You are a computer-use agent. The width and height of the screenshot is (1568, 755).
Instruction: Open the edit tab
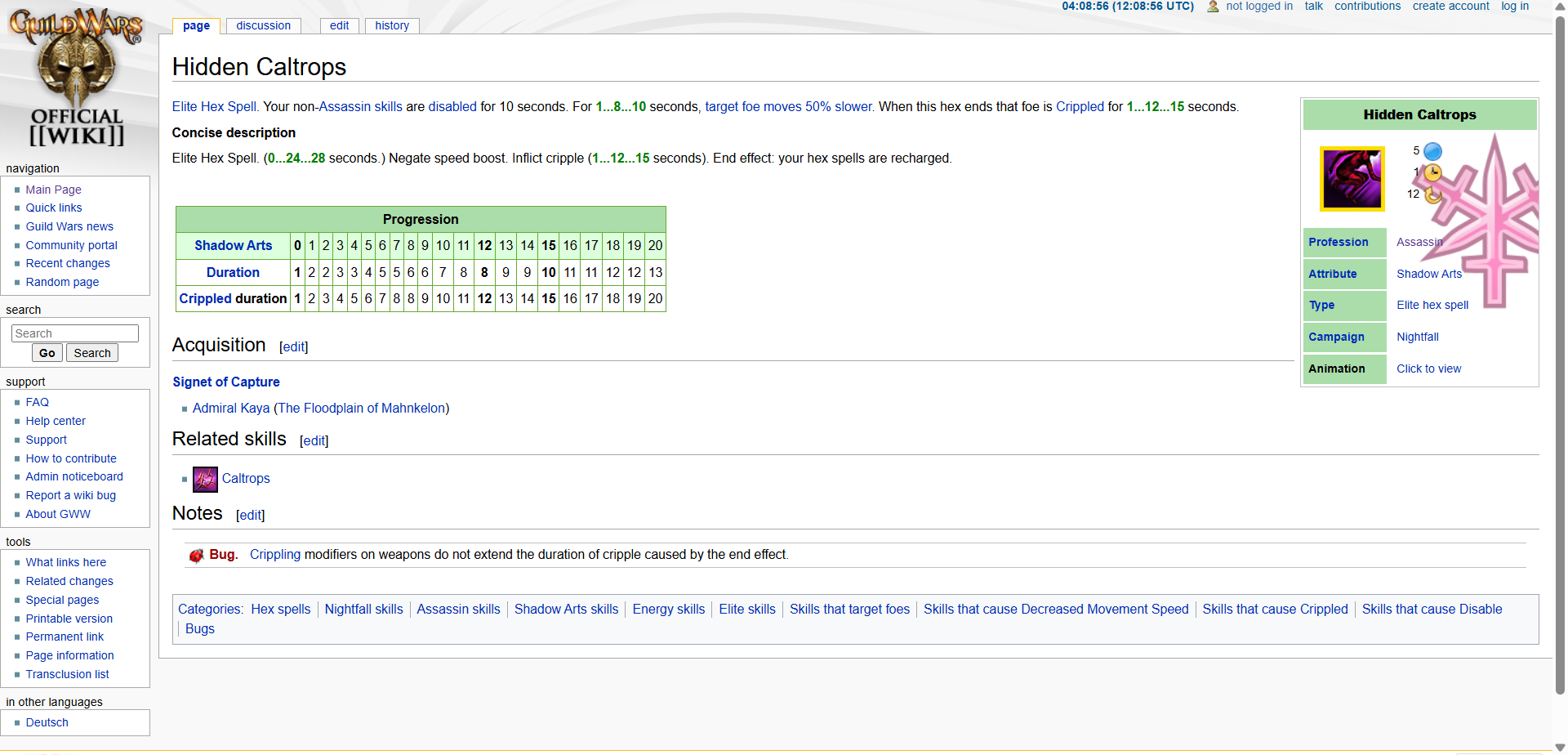pyautogui.click(x=339, y=25)
